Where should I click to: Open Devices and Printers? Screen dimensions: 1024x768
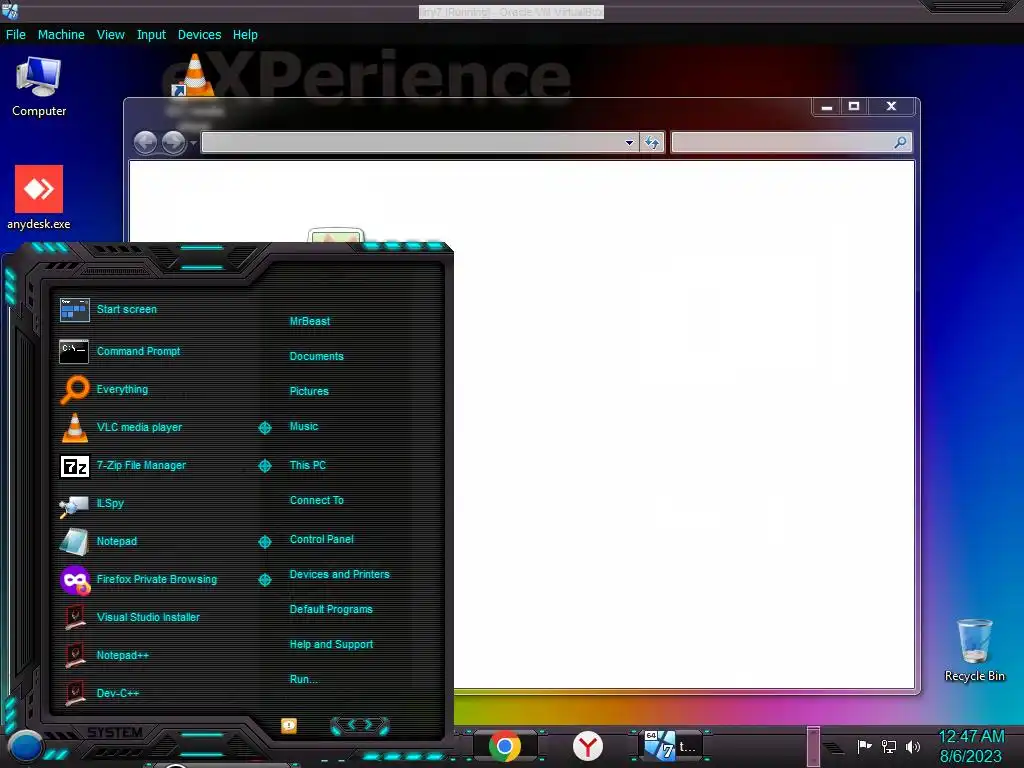pyautogui.click(x=340, y=575)
